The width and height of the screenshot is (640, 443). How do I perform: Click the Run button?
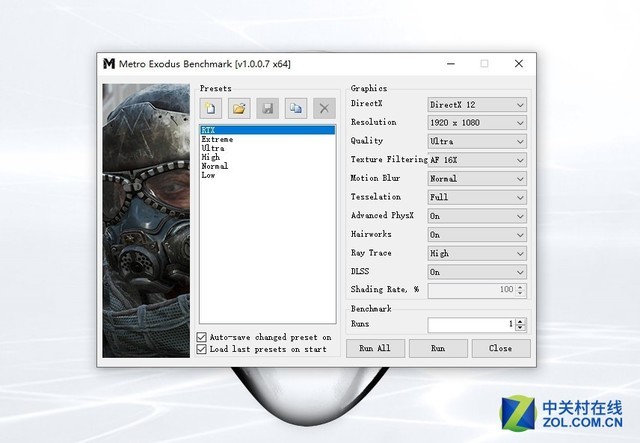(x=438, y=348)
